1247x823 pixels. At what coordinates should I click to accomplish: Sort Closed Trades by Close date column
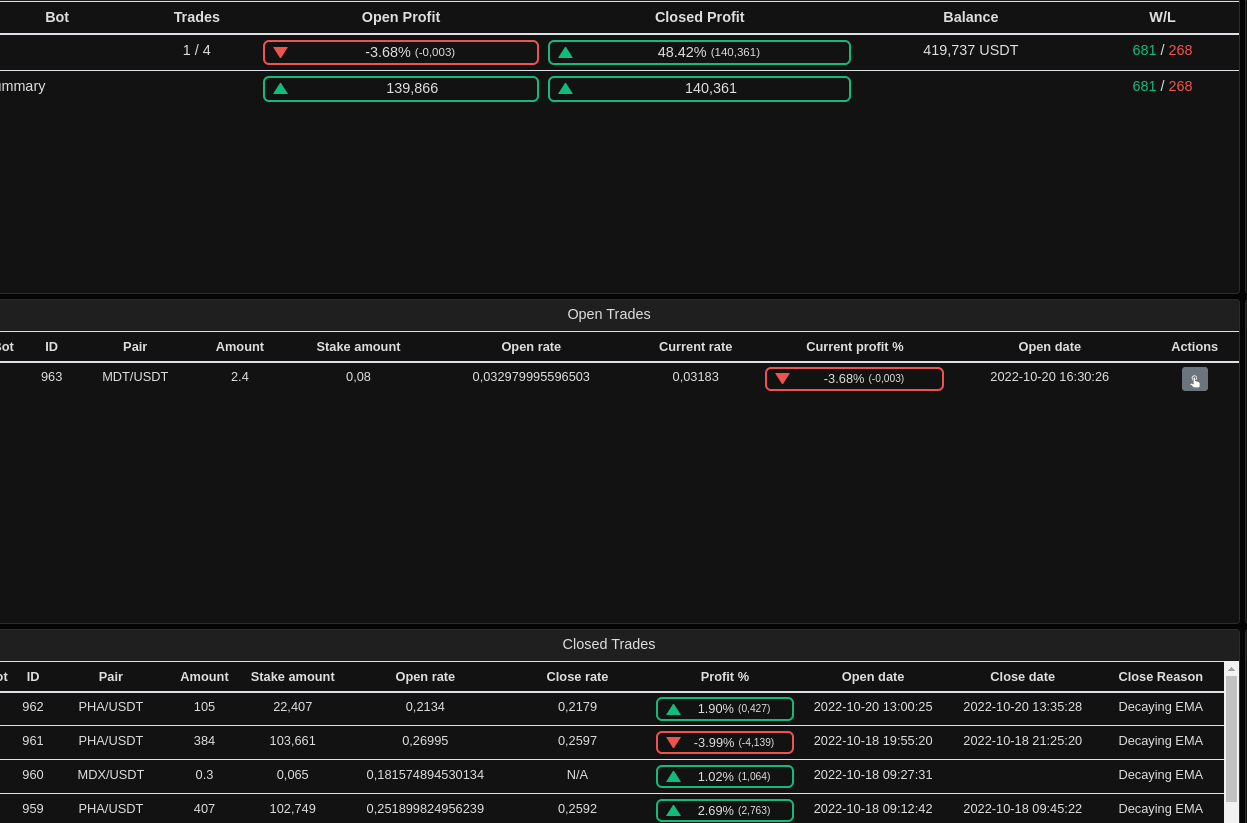(1022, 677)
